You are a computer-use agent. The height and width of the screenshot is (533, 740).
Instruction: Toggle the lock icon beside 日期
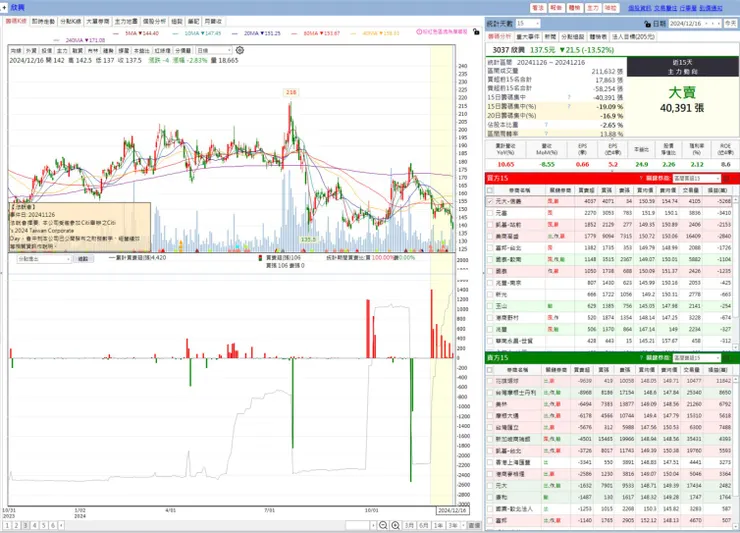coord(648,24)
